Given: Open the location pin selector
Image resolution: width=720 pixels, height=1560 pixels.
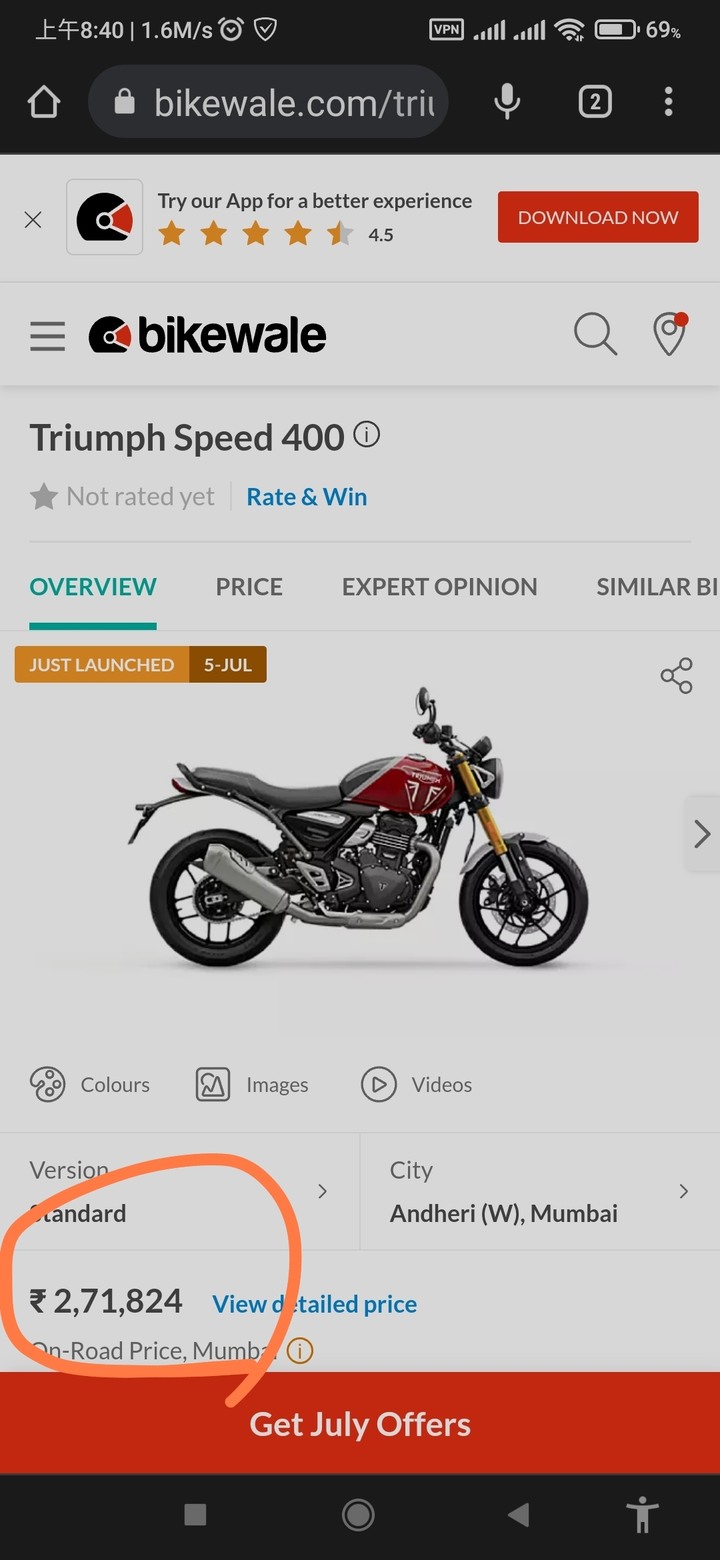Looking at the screenshot, I should [x=669, y=334].
